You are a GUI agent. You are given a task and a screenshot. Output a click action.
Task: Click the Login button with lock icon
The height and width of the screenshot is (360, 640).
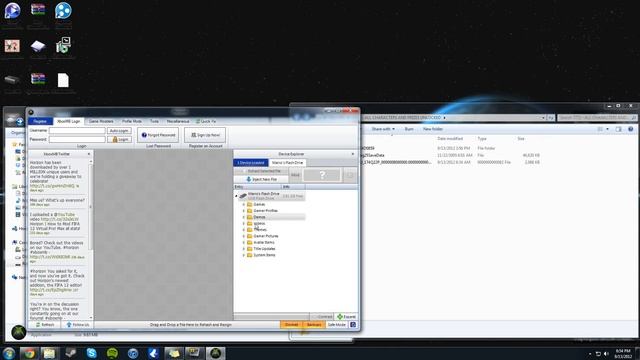[x=119, y=139]
